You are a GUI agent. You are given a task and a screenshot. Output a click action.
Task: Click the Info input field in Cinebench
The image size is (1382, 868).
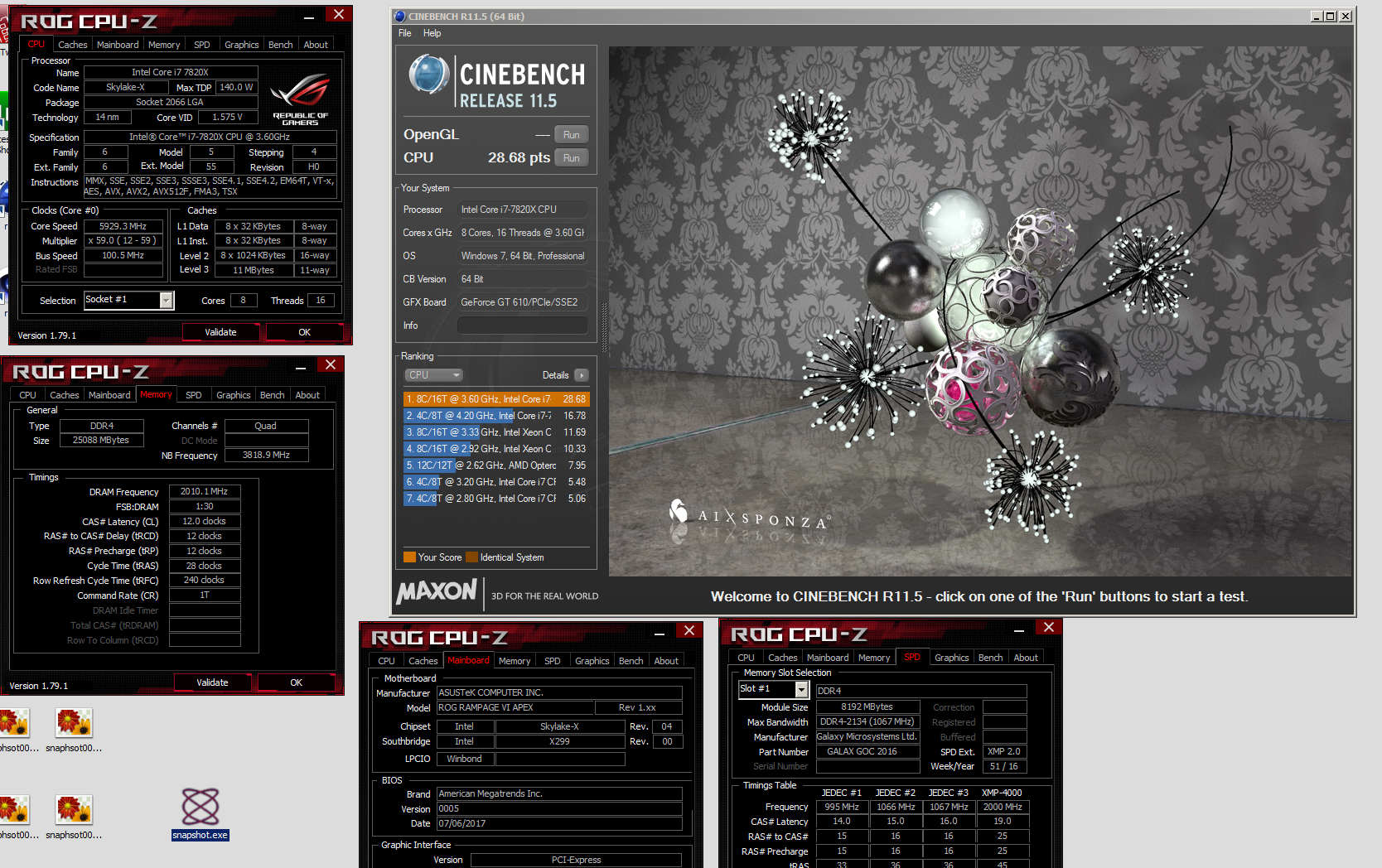[523, 325]
